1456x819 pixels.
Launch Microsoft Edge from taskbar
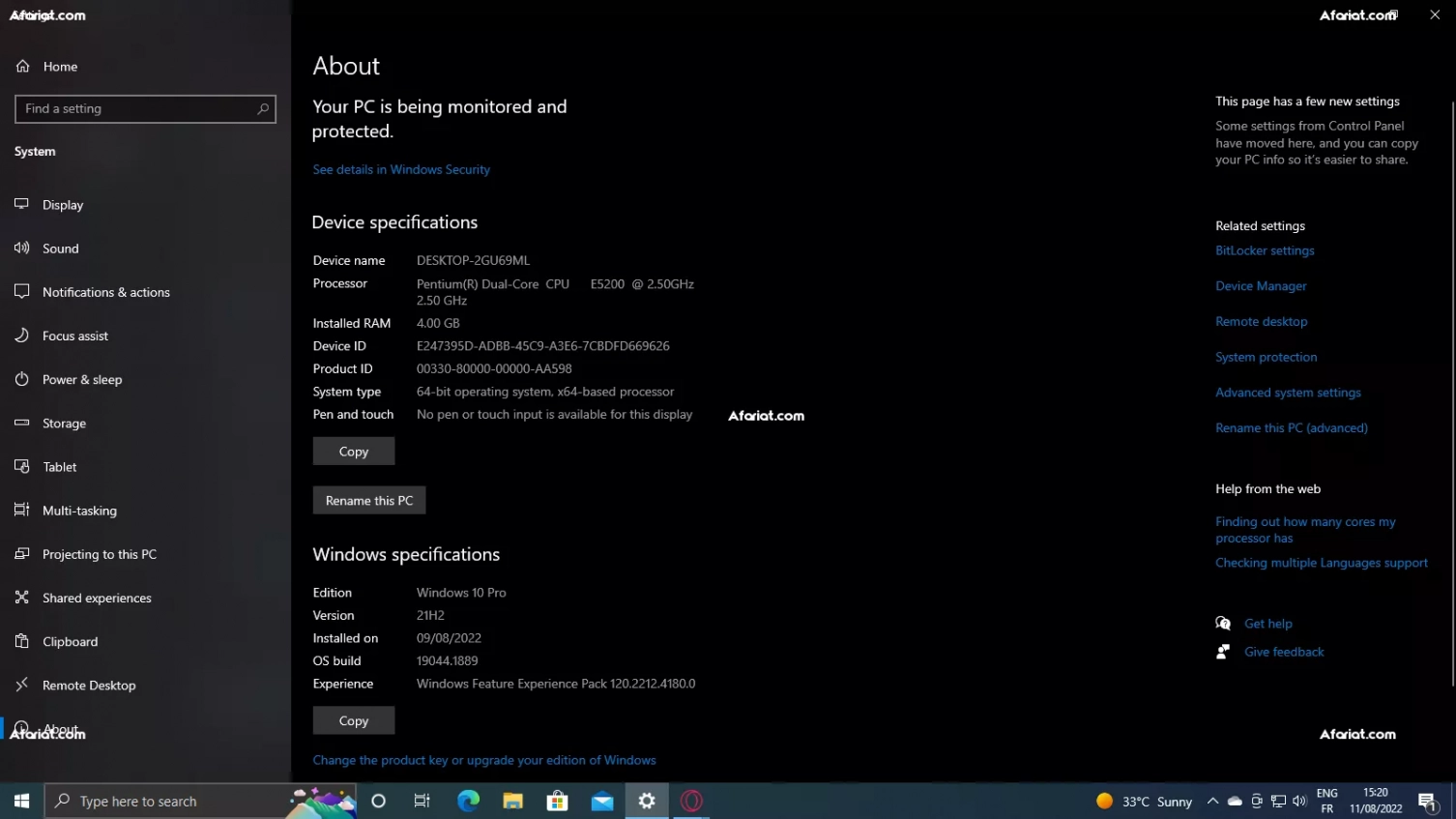pos(468,801)
